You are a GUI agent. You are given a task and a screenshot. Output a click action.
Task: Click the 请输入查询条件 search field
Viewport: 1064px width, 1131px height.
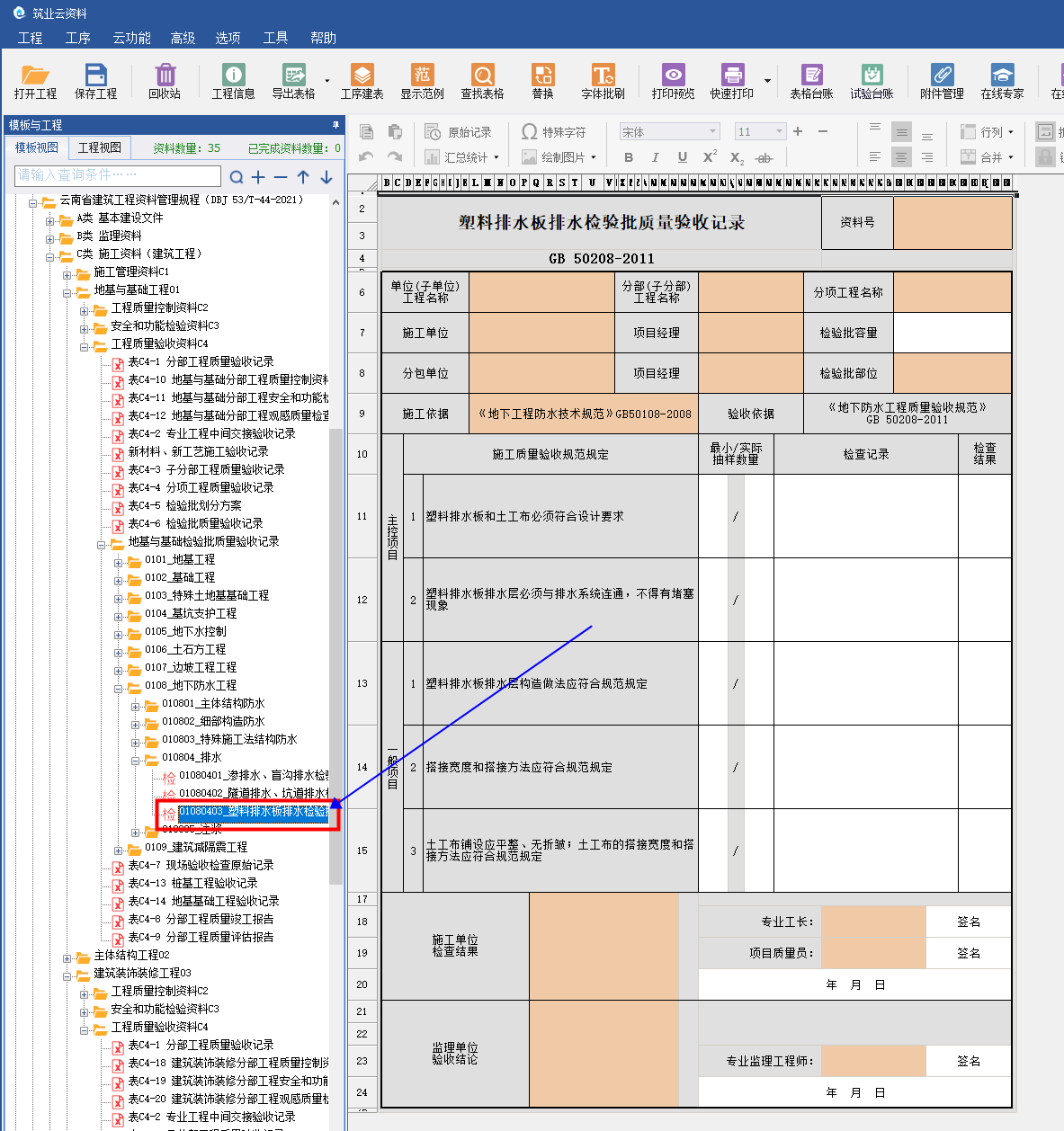pyautogui.click(x=118, y=175)
